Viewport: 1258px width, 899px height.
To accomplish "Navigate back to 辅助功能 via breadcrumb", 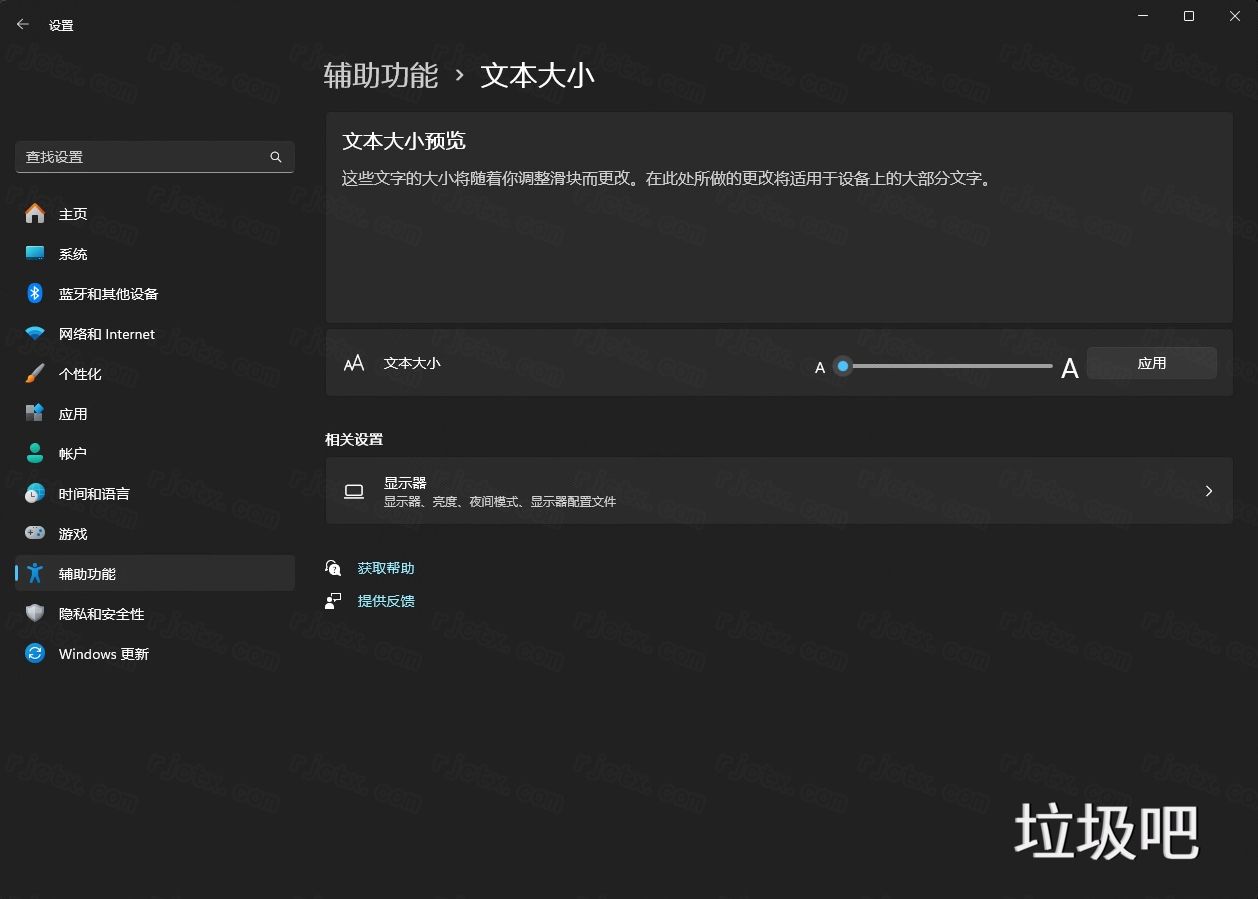I will click(381, 75).
